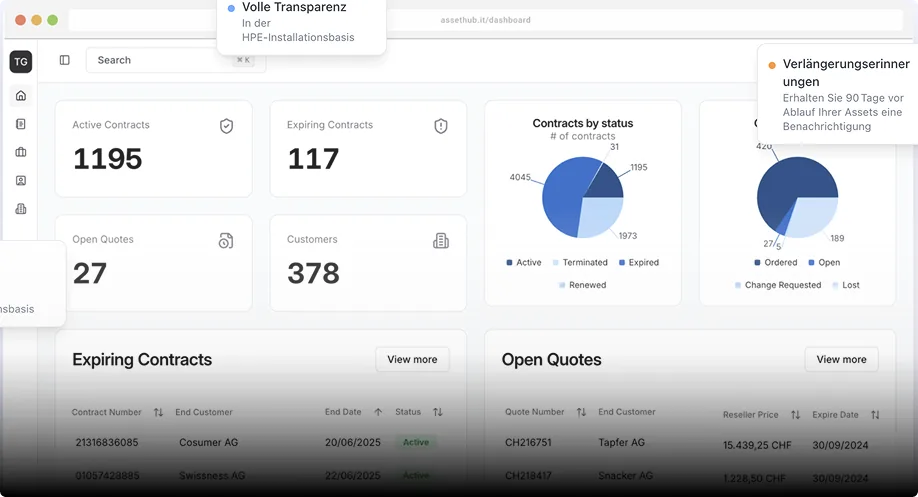Sort Quote Number column arrows
Image resolution: width=918 pixels, height=497 pixels.
pyautogui.click(x=581, y=412)
